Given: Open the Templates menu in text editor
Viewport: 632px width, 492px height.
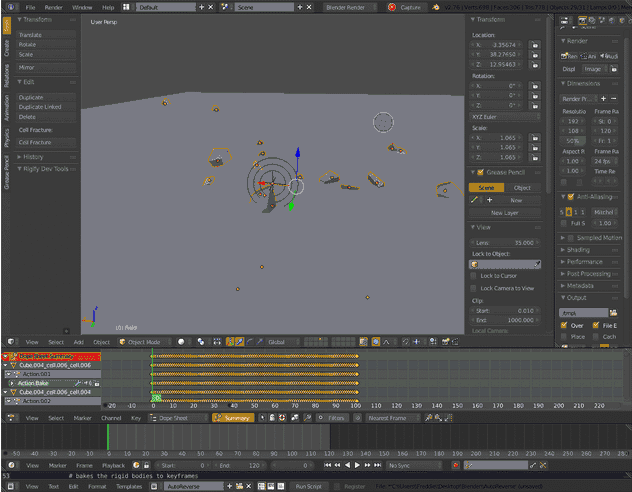Looking at the screenshot, I should tap(129, 486).
